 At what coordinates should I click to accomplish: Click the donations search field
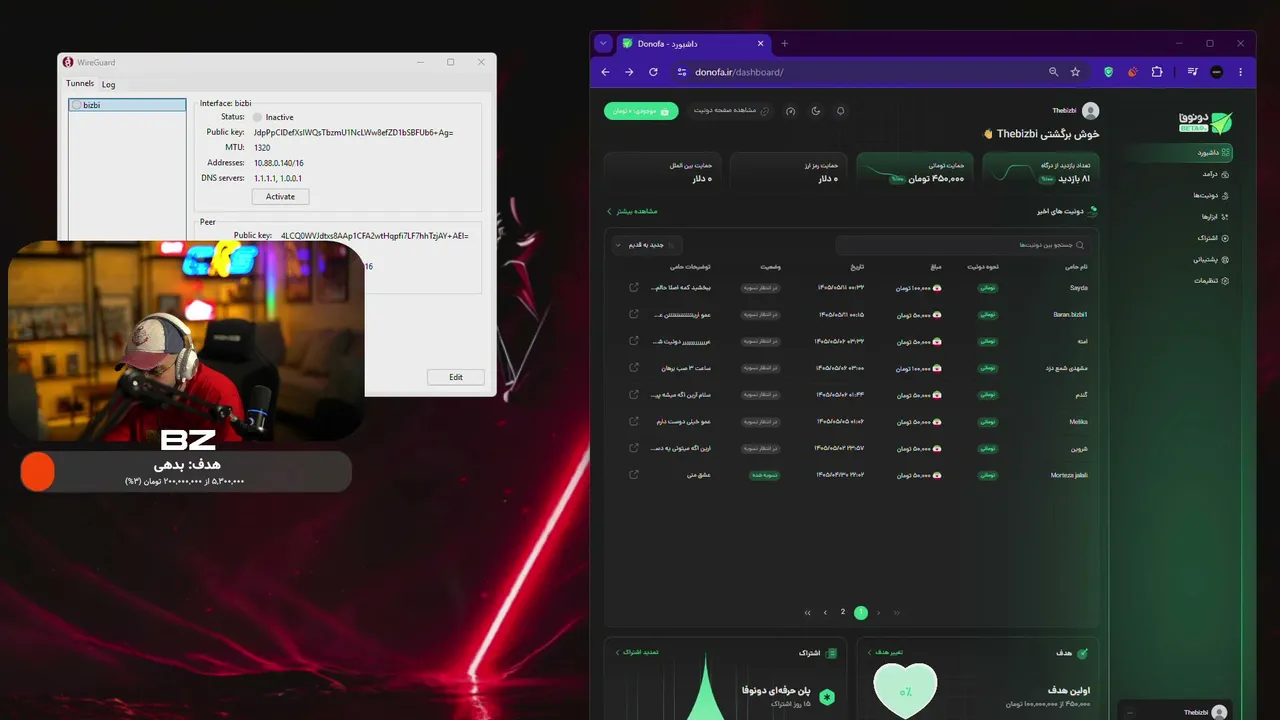click(x=963, y=245)
